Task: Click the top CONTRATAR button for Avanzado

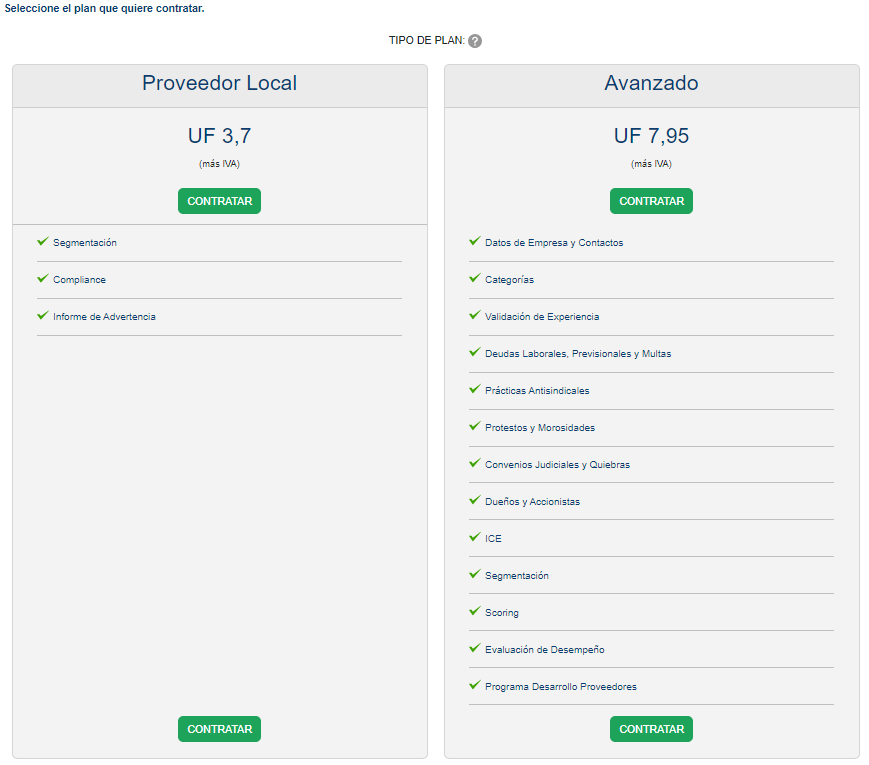Action: tap(651, 201)
